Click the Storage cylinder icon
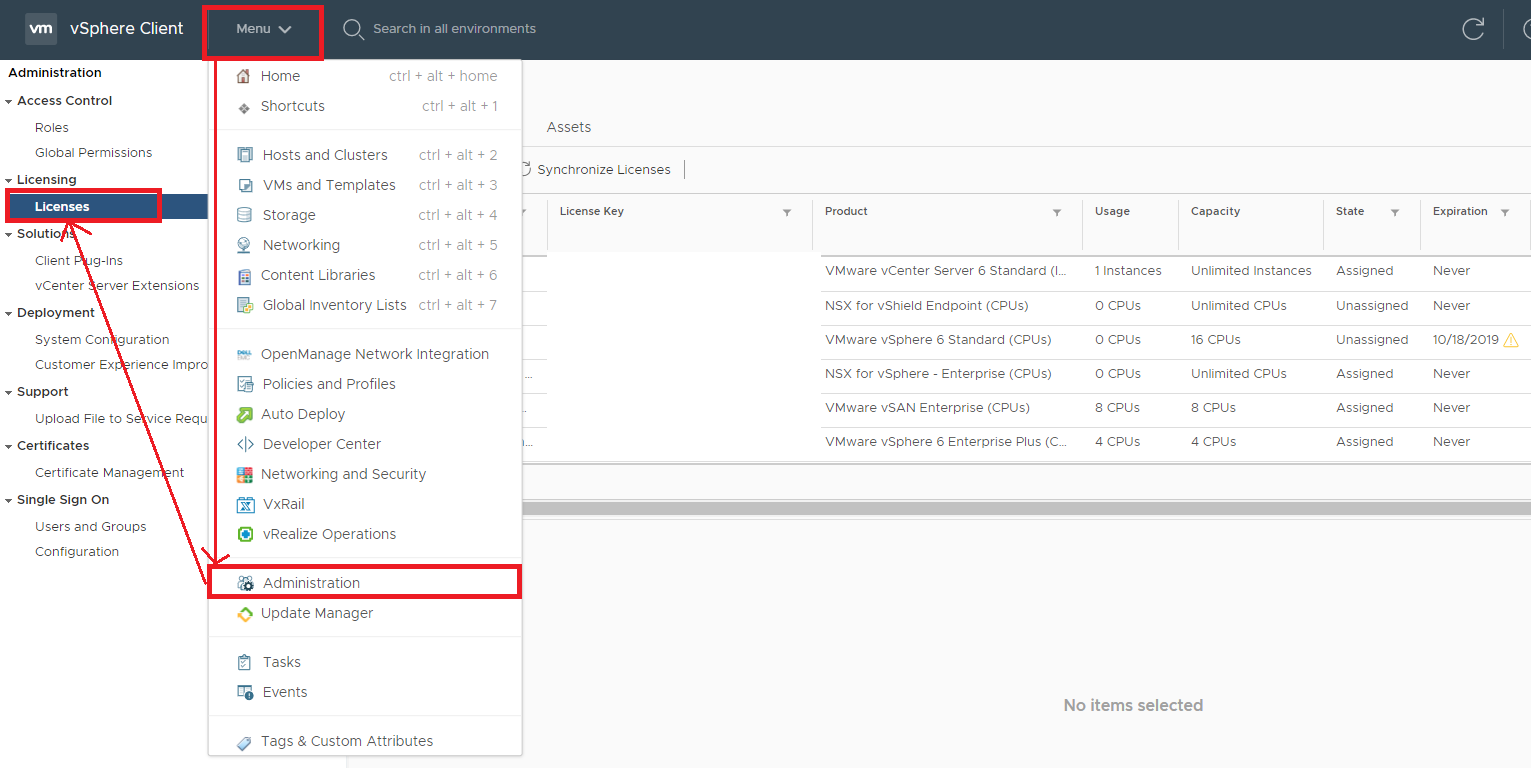Image resolution: width=1531 pixels, height=768 pixels. (x=244, y=215)
